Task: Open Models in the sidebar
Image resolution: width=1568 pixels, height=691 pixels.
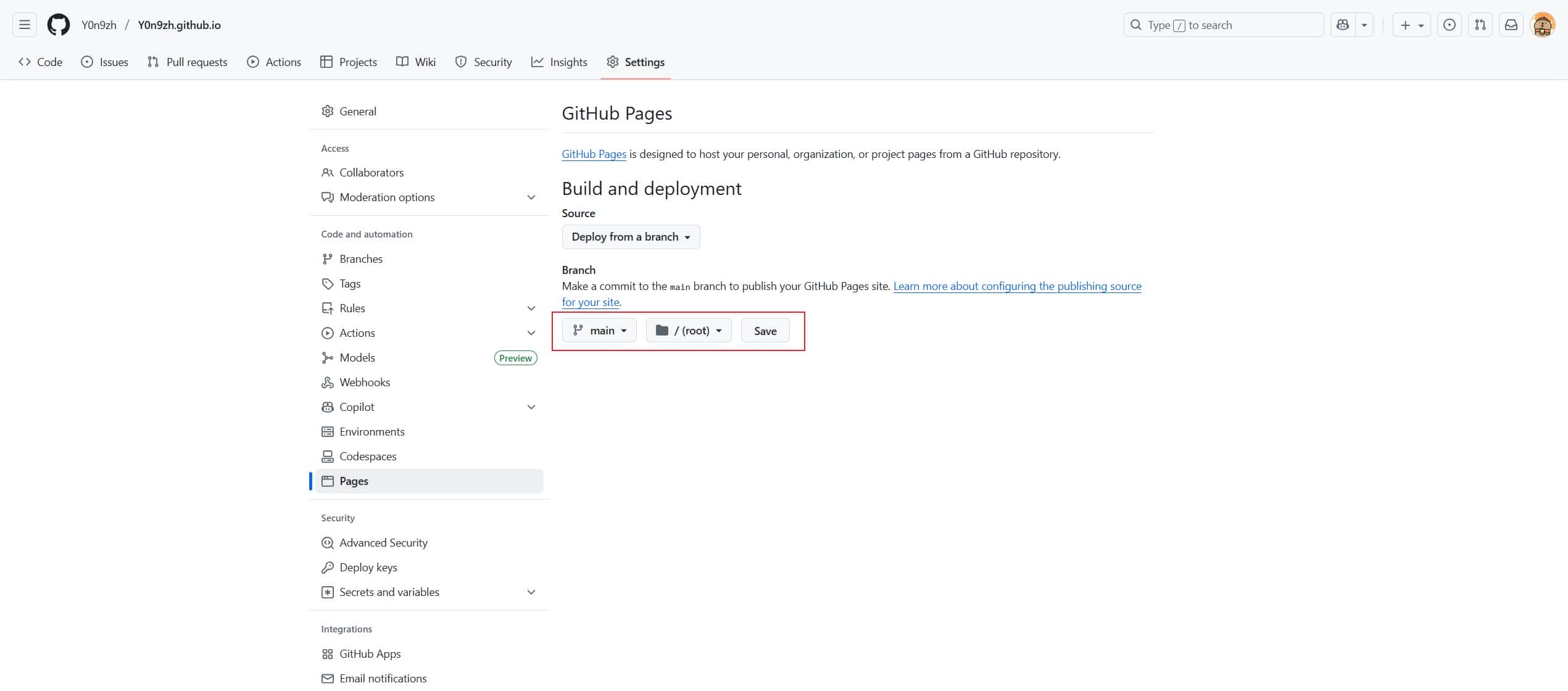Action: pos(429,358)
